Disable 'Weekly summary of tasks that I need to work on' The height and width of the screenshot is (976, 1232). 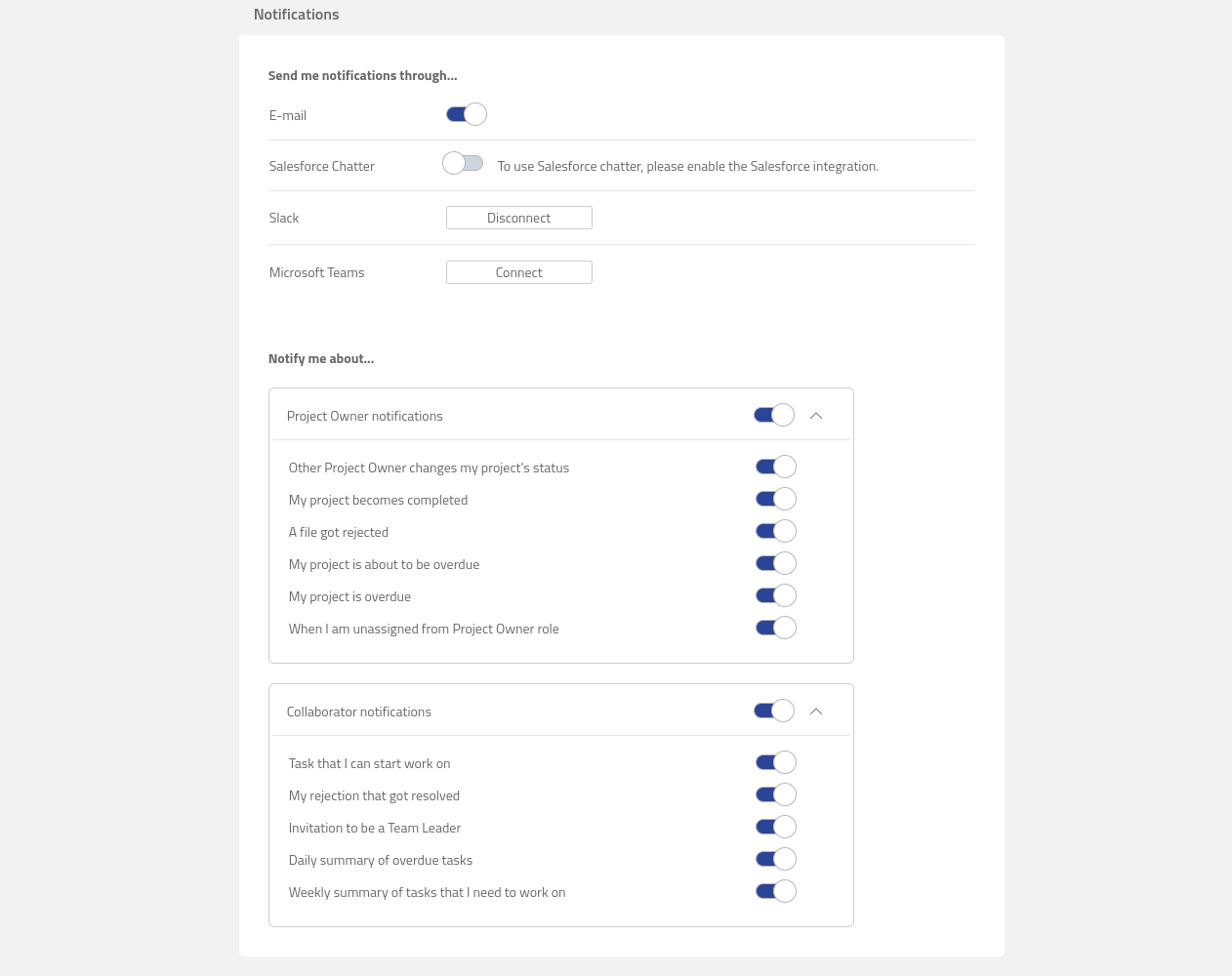775,891
